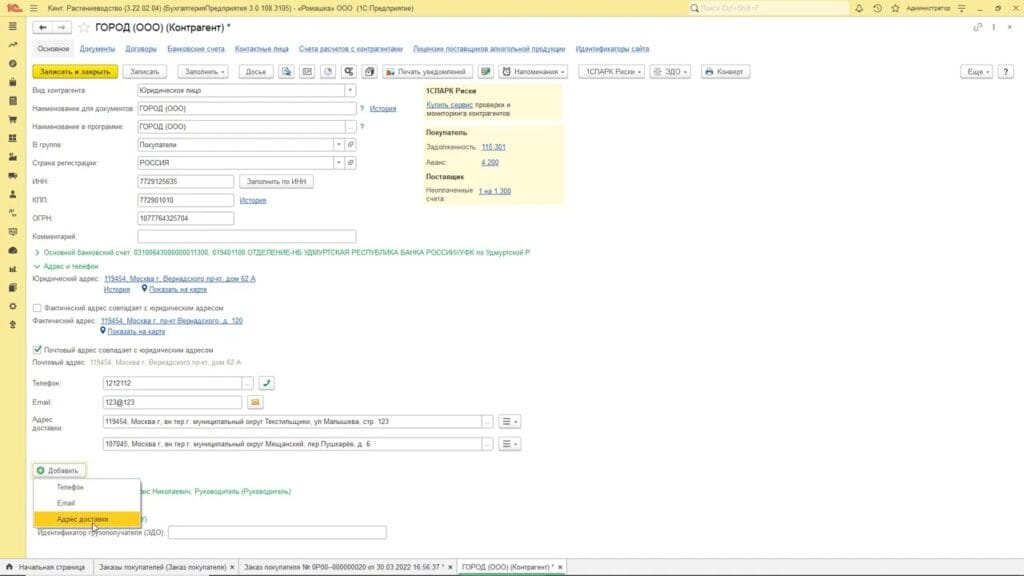Click the Записать и закрыть button
1024x576 pixels.
(x=75, y=72)
